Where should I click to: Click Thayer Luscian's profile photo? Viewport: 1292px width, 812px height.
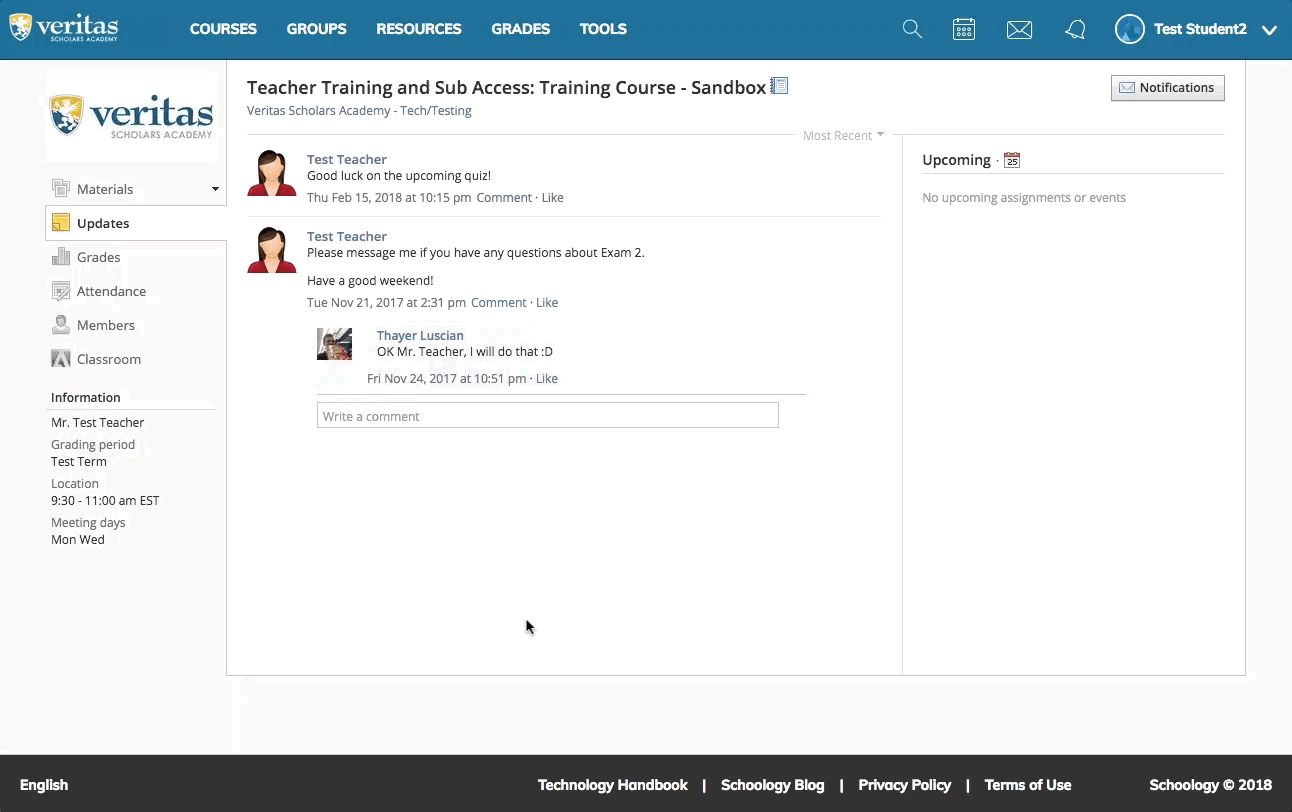[334, 344]
